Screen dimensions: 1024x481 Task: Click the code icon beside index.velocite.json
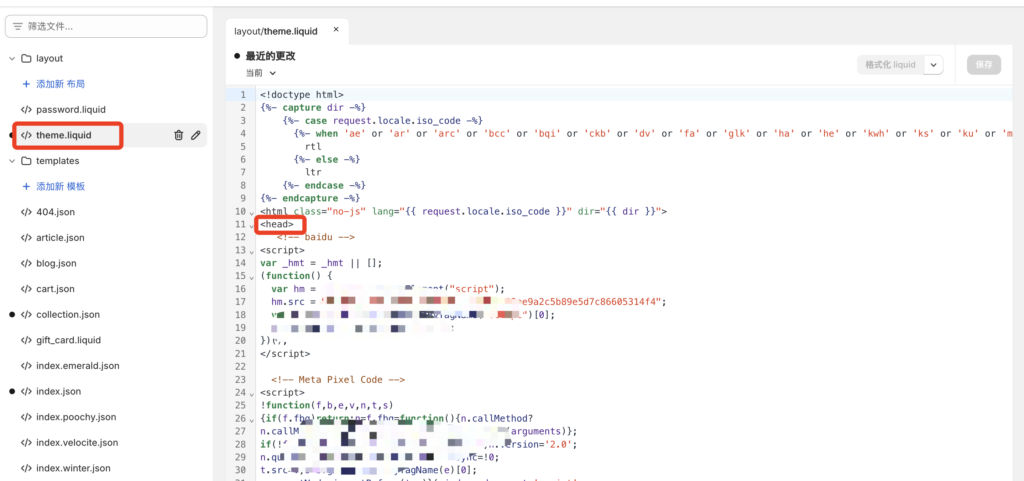25,442
